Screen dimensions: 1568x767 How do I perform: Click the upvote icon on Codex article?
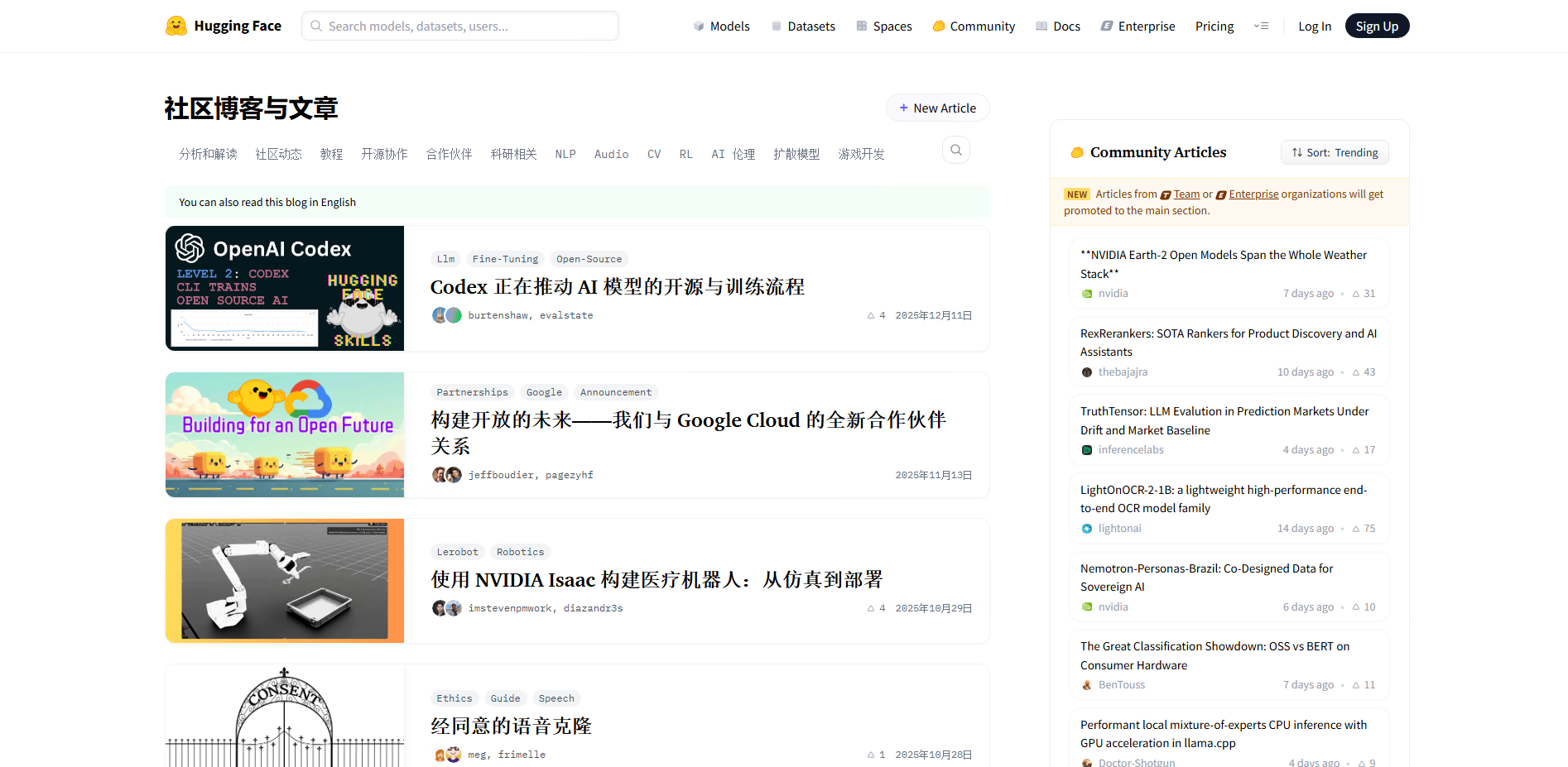click(x=871, y=315)
